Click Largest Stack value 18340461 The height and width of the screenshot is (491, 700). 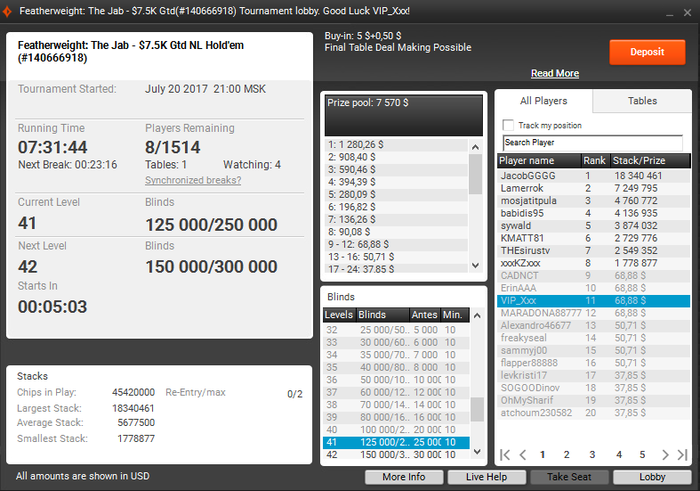click(x=133, y=408)
